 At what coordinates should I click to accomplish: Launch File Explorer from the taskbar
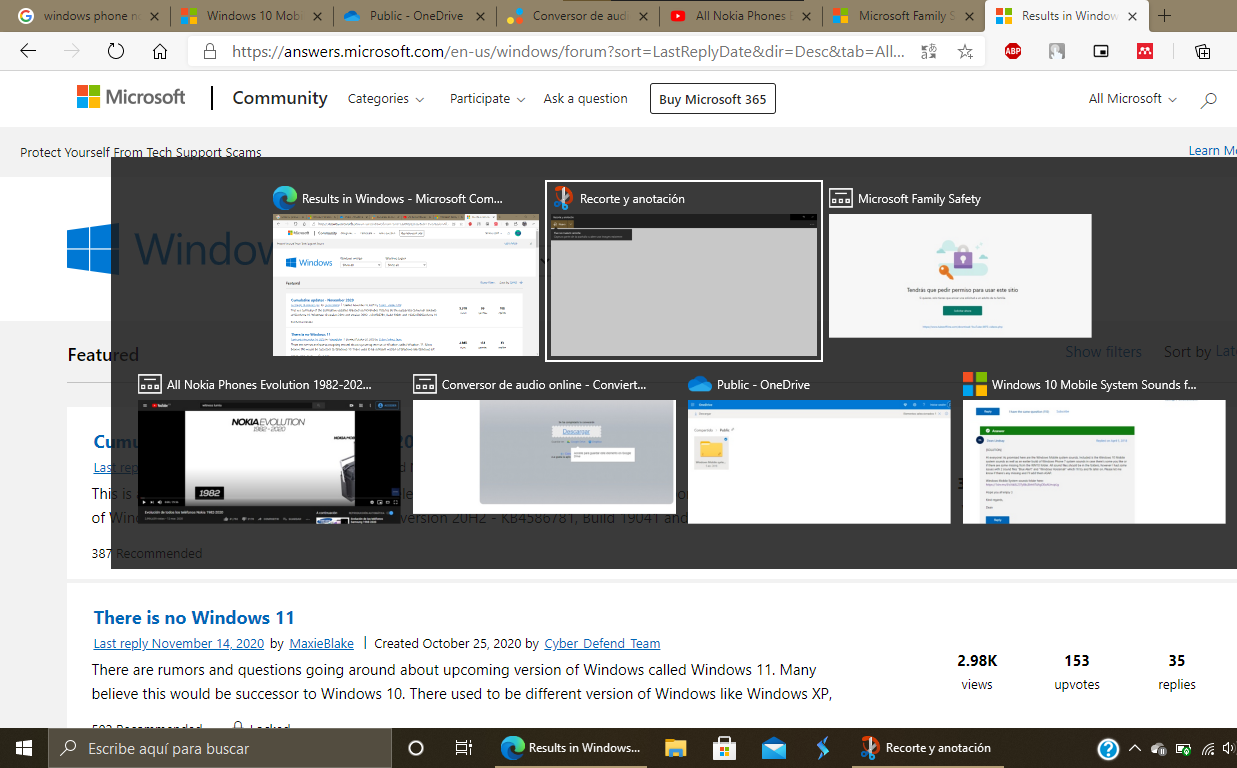(676, 748)
